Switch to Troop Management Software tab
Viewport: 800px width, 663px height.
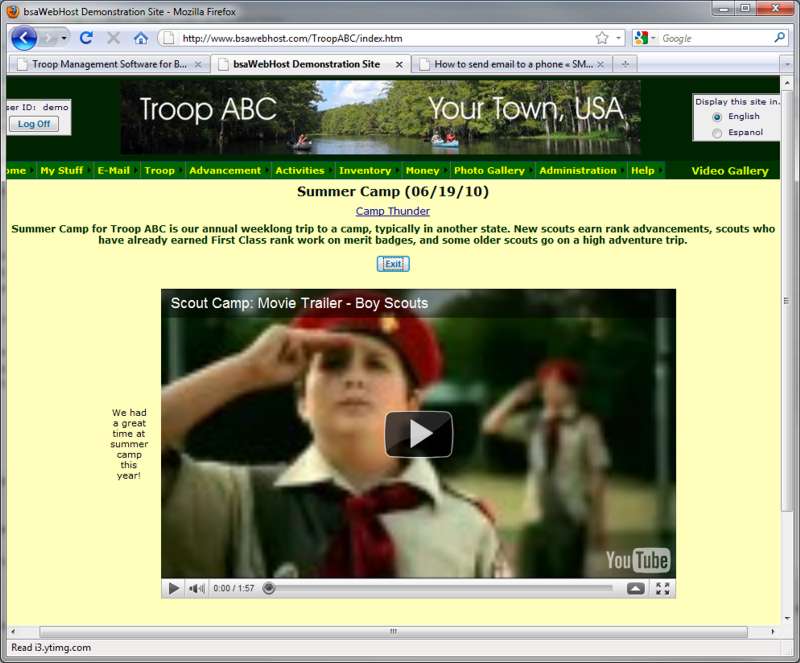(x=109, y=64)
